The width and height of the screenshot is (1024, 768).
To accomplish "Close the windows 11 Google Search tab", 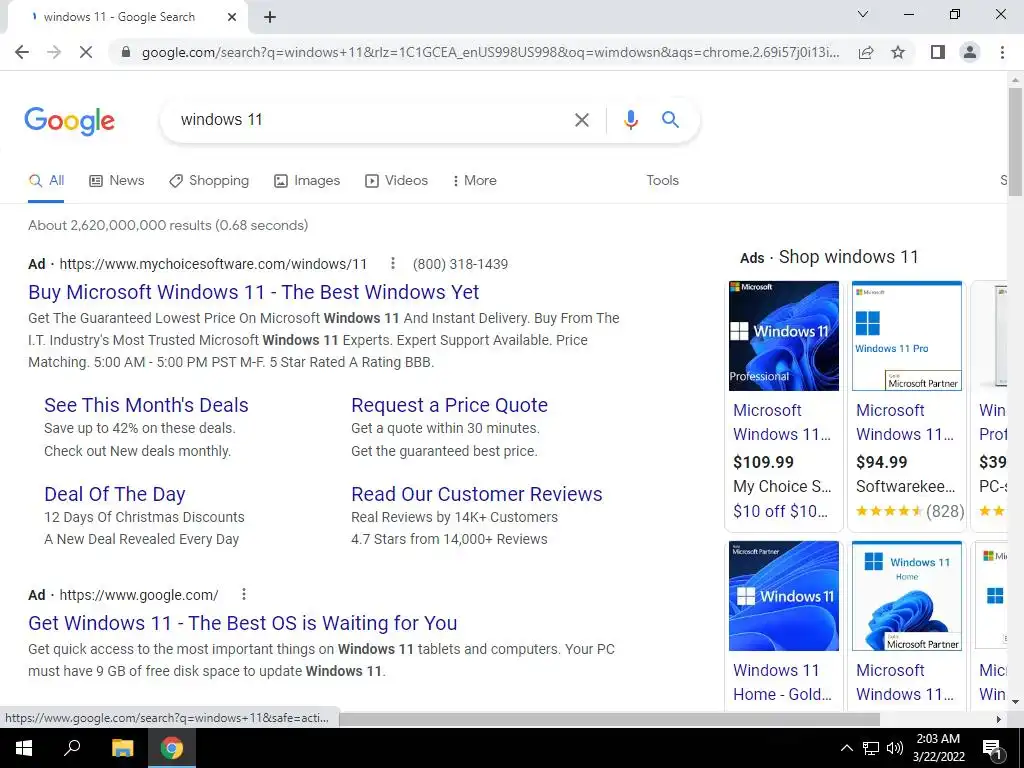I will coord(232,17).
